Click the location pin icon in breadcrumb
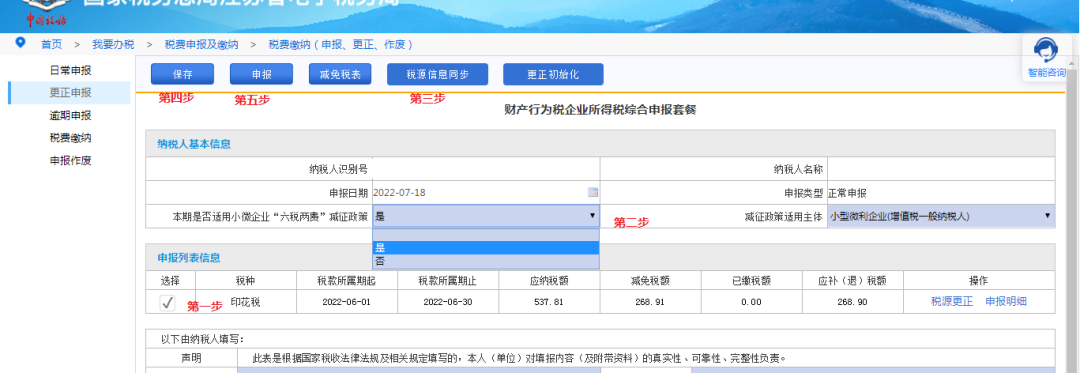This screenshot has width=1080, height=373. [x=20, y=43]
